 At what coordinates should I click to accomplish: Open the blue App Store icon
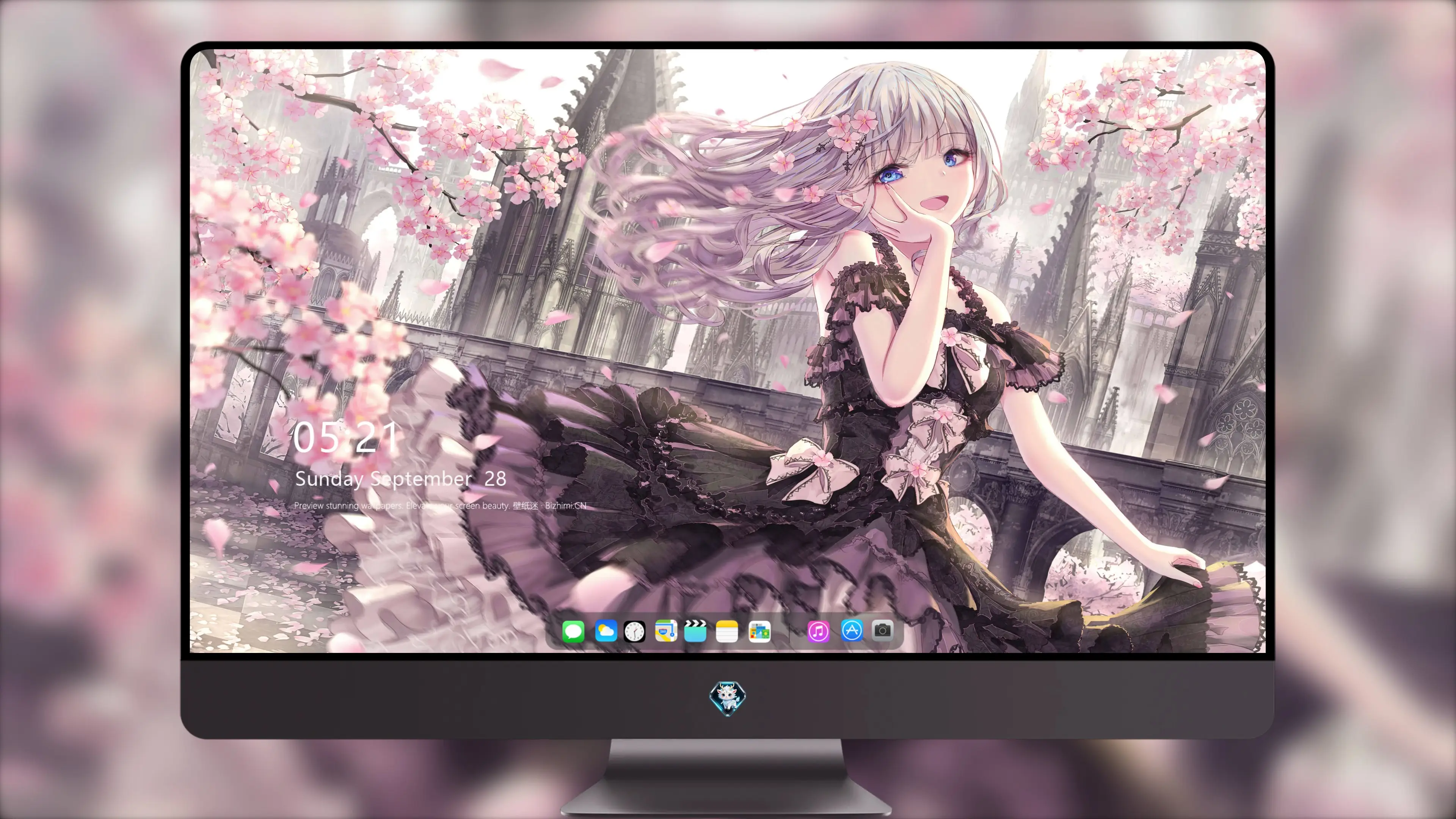pyautogui.click(x=852, y=630)
